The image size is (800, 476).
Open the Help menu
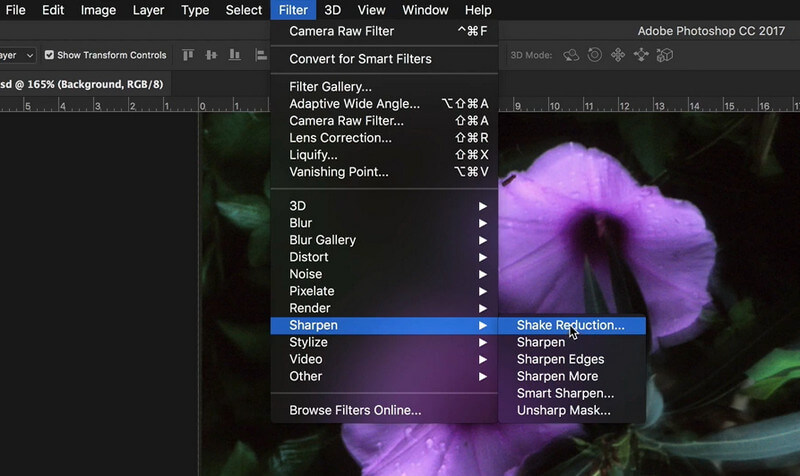pos(478,10)
